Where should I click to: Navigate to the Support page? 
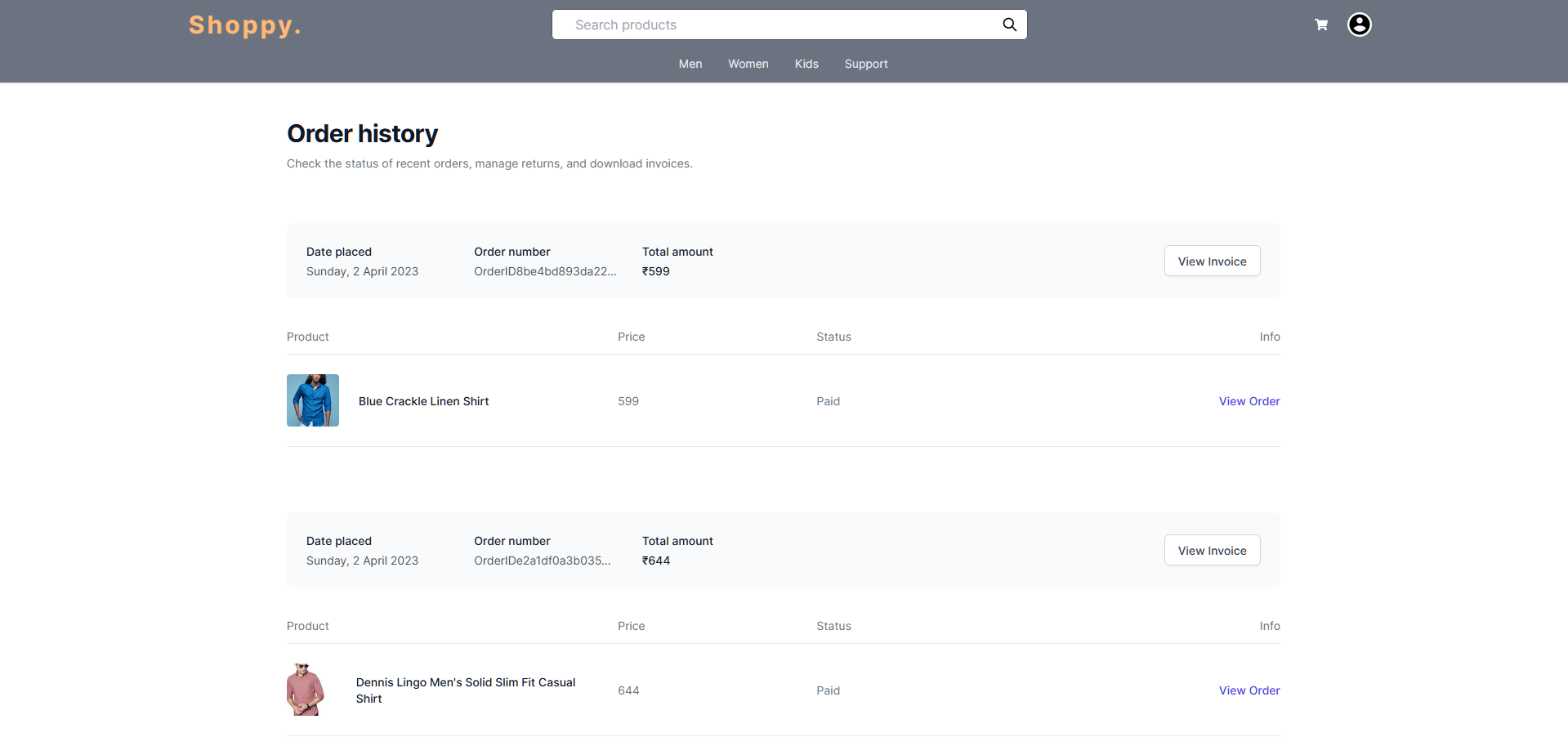coord(866,64)
